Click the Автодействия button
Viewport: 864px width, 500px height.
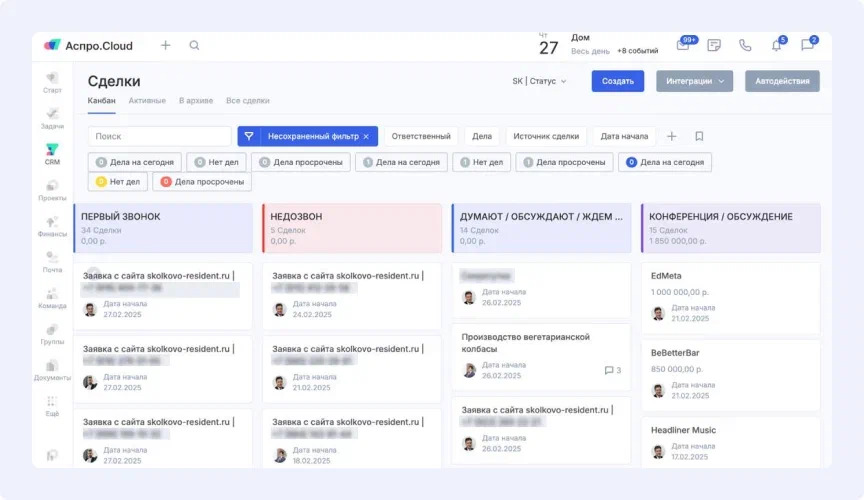[x=782, y=81]
